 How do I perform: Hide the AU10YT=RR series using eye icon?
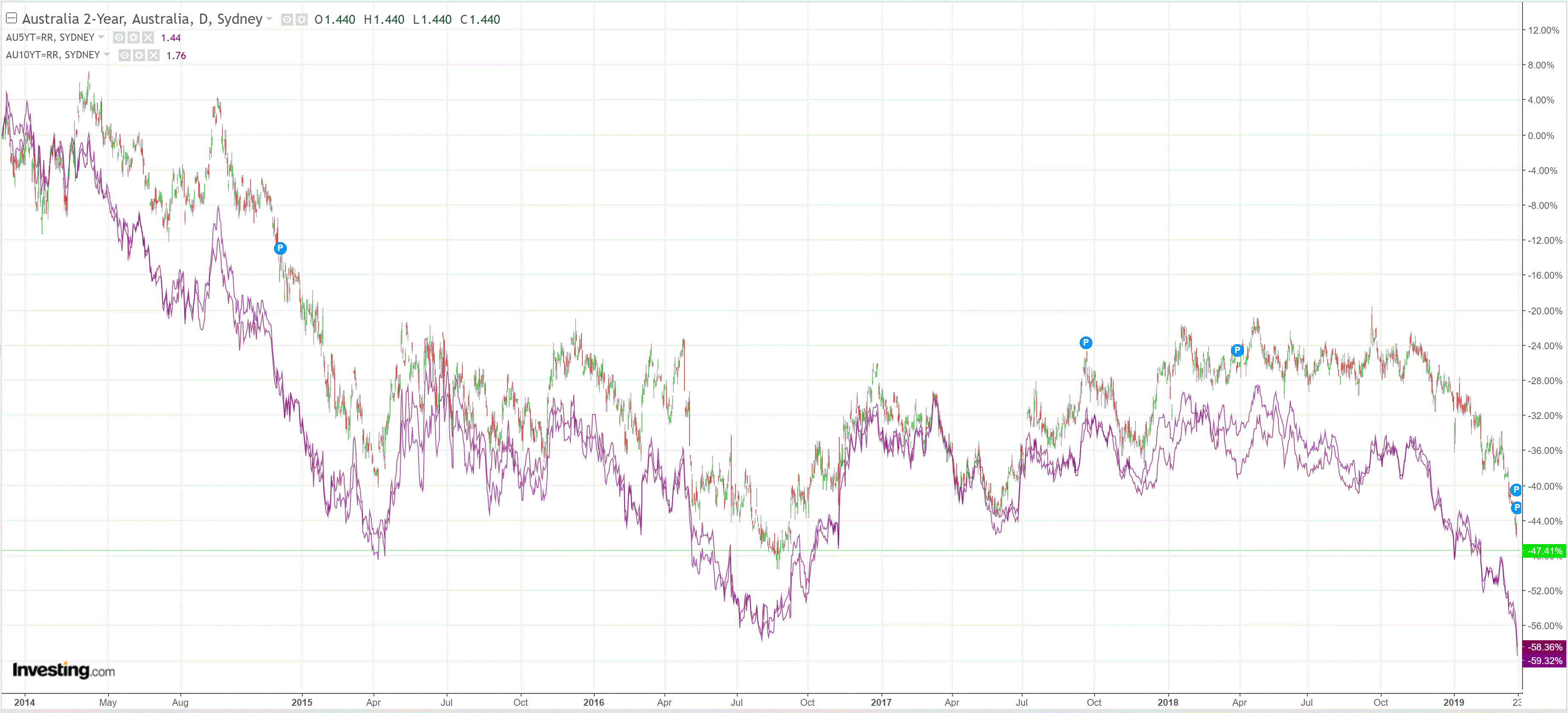[124, 55]
